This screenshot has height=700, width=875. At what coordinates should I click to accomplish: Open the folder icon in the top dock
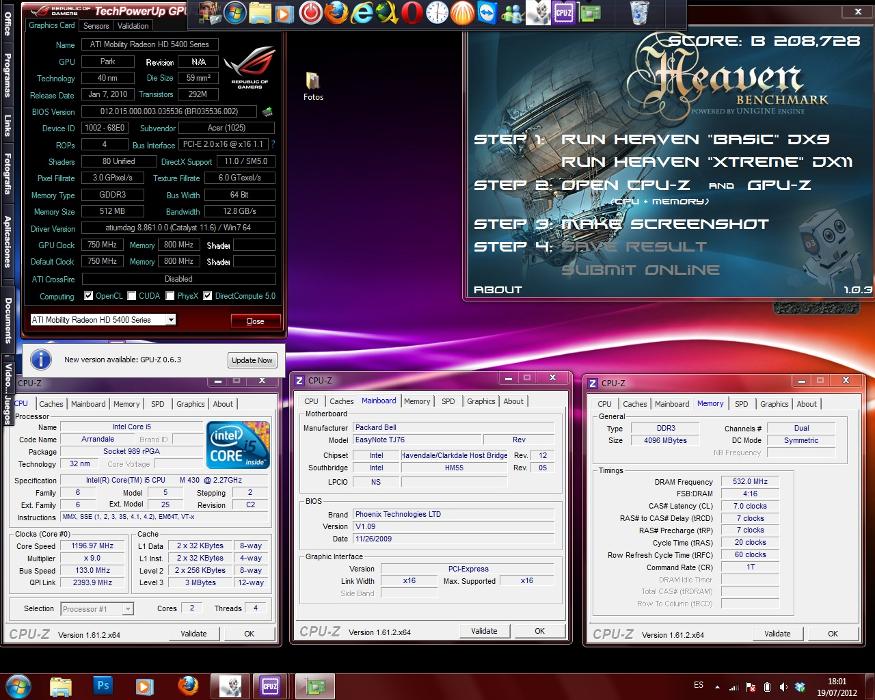click(259, 13)
